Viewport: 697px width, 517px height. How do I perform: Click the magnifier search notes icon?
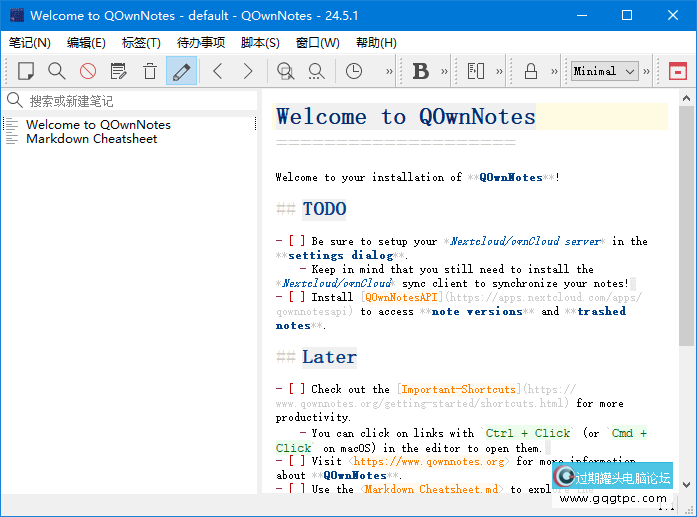point(57,71)
